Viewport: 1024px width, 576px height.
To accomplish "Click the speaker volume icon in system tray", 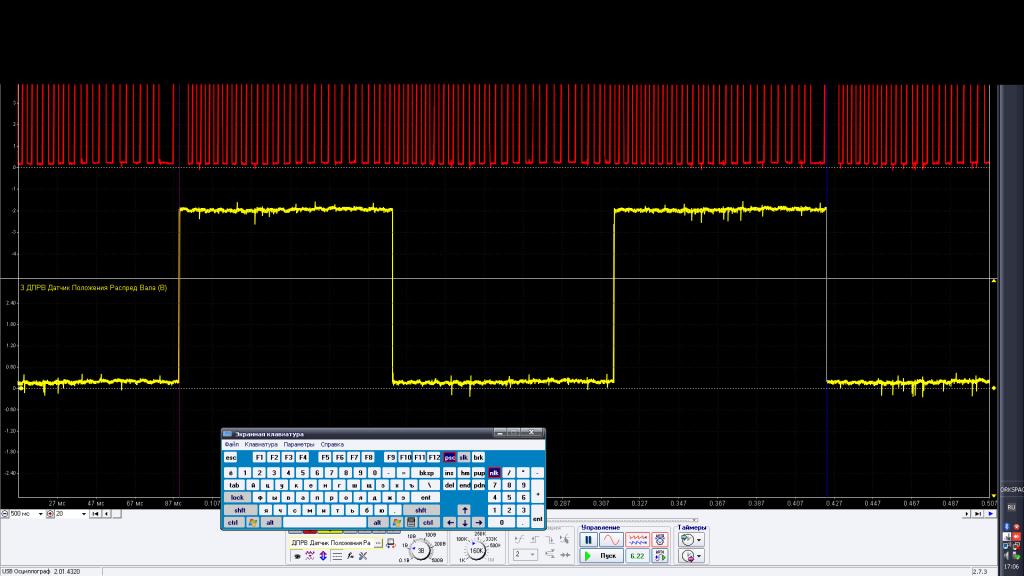I will 1006,556.
